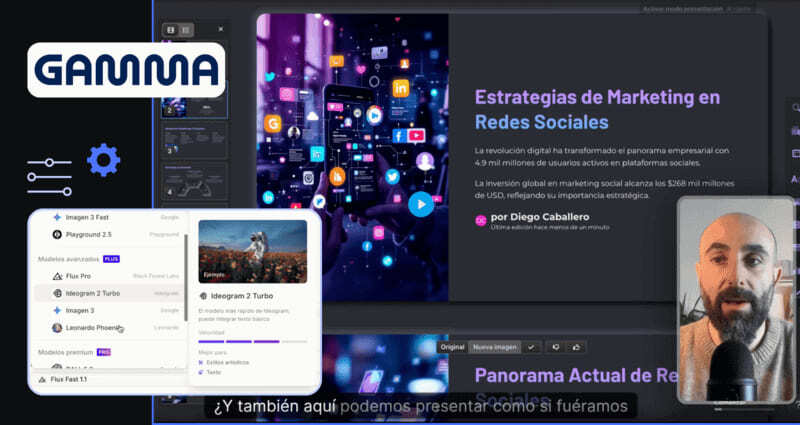Click Ideogram icon in model detail title
The height and width of the screenshot is (425, 800).
(203, 296)
